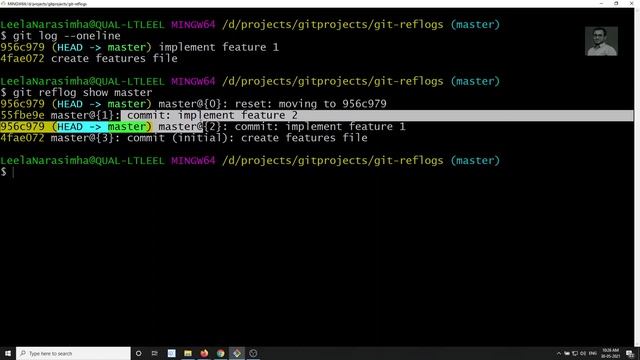Launch Google Chrome from the taskbar
Viewport: 640px width, 360px height.
coord(220,353)
